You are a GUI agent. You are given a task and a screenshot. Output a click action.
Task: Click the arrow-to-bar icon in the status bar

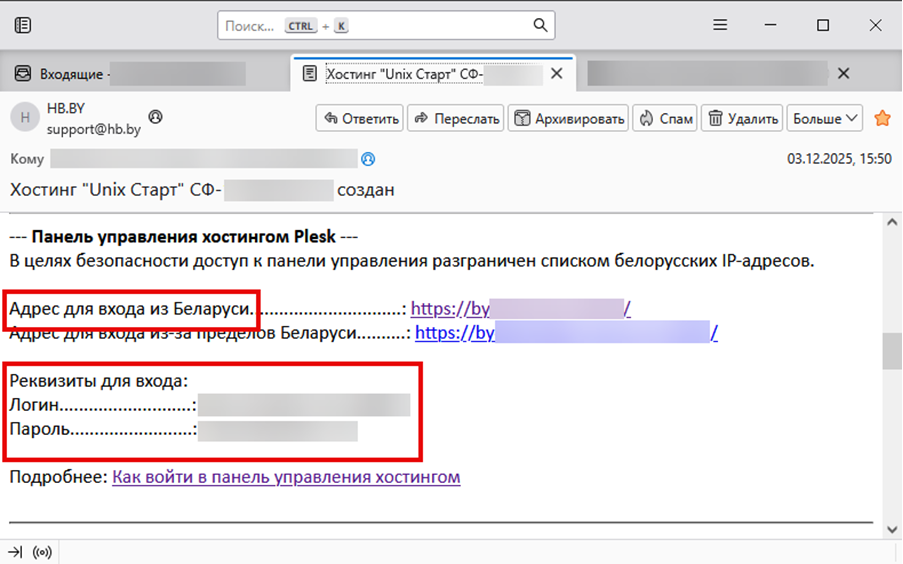pos(16,552)
